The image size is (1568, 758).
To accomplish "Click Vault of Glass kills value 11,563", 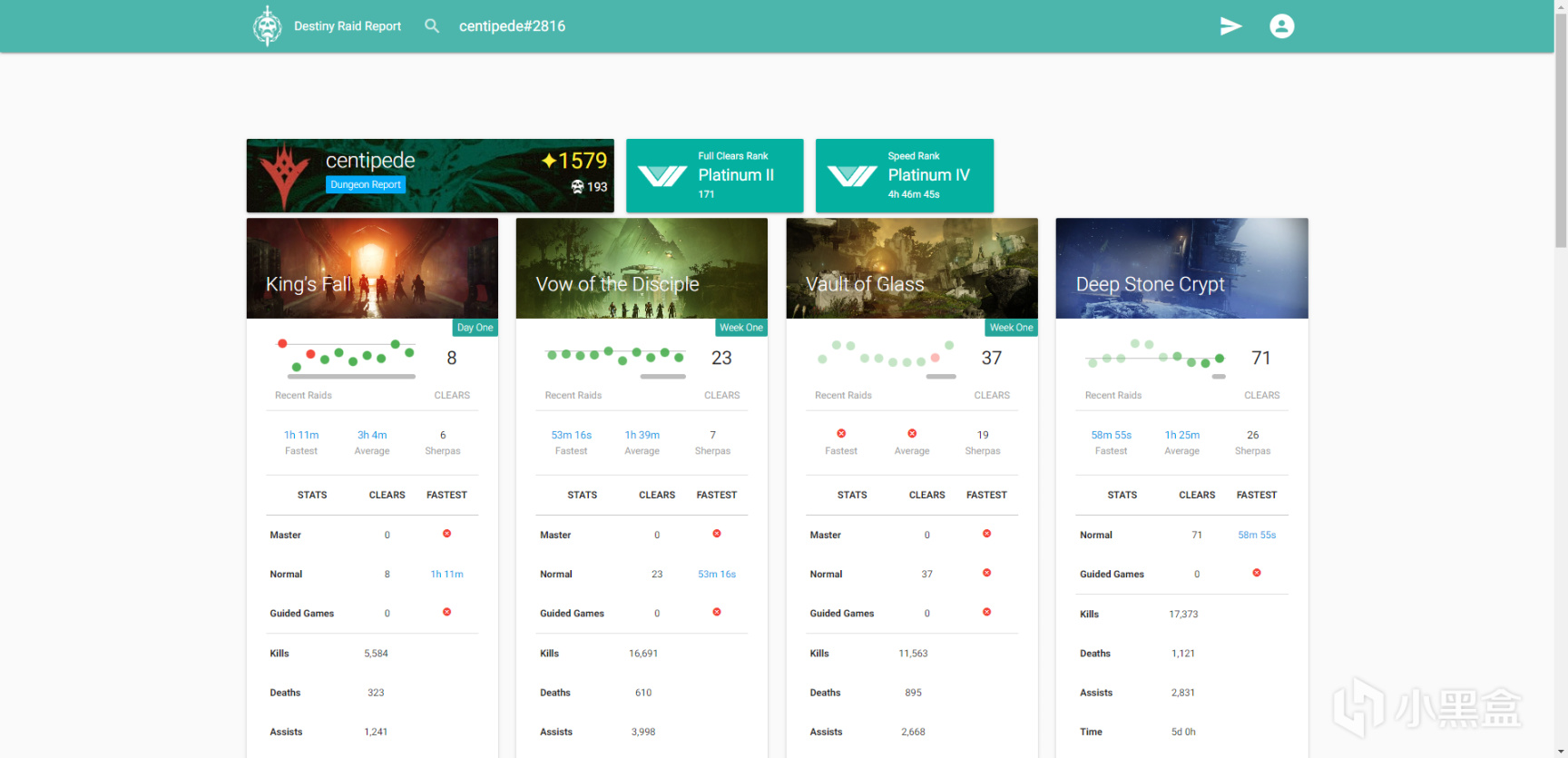I will pyautogui.click(x=913, y=654).
